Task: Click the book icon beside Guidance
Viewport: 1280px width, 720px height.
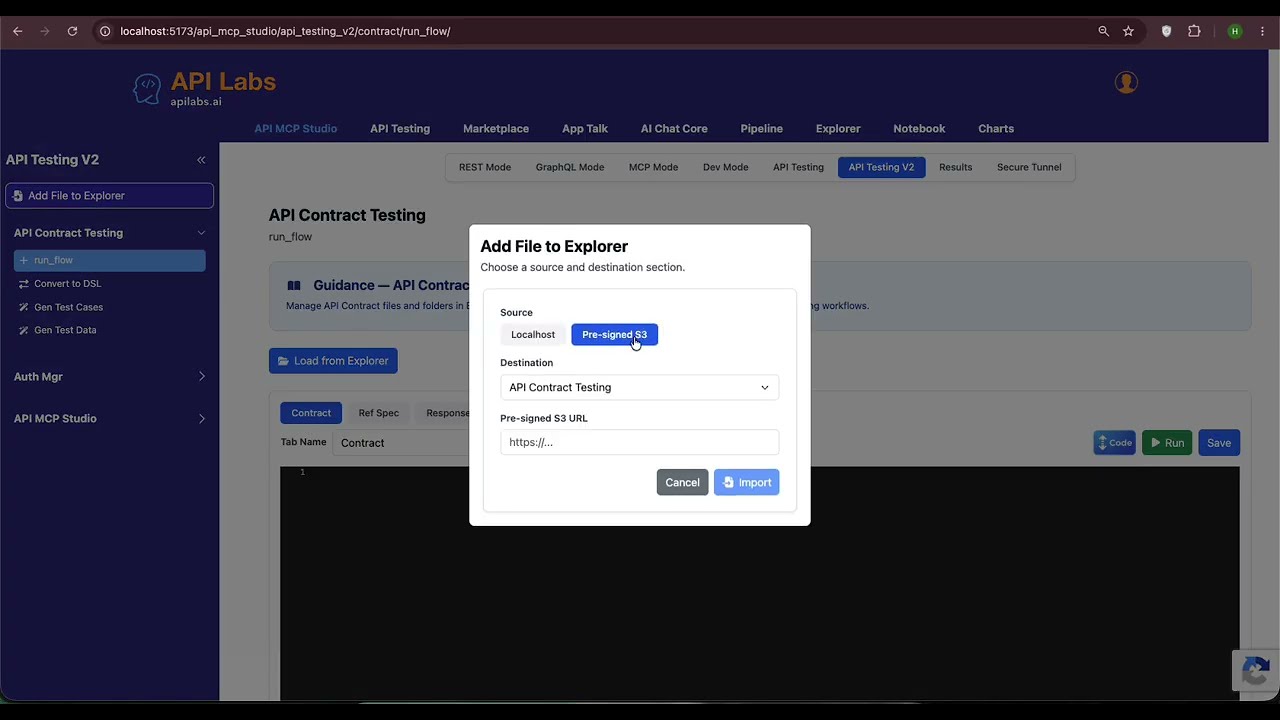Action: pyautogui.click(x=294, y=285)
